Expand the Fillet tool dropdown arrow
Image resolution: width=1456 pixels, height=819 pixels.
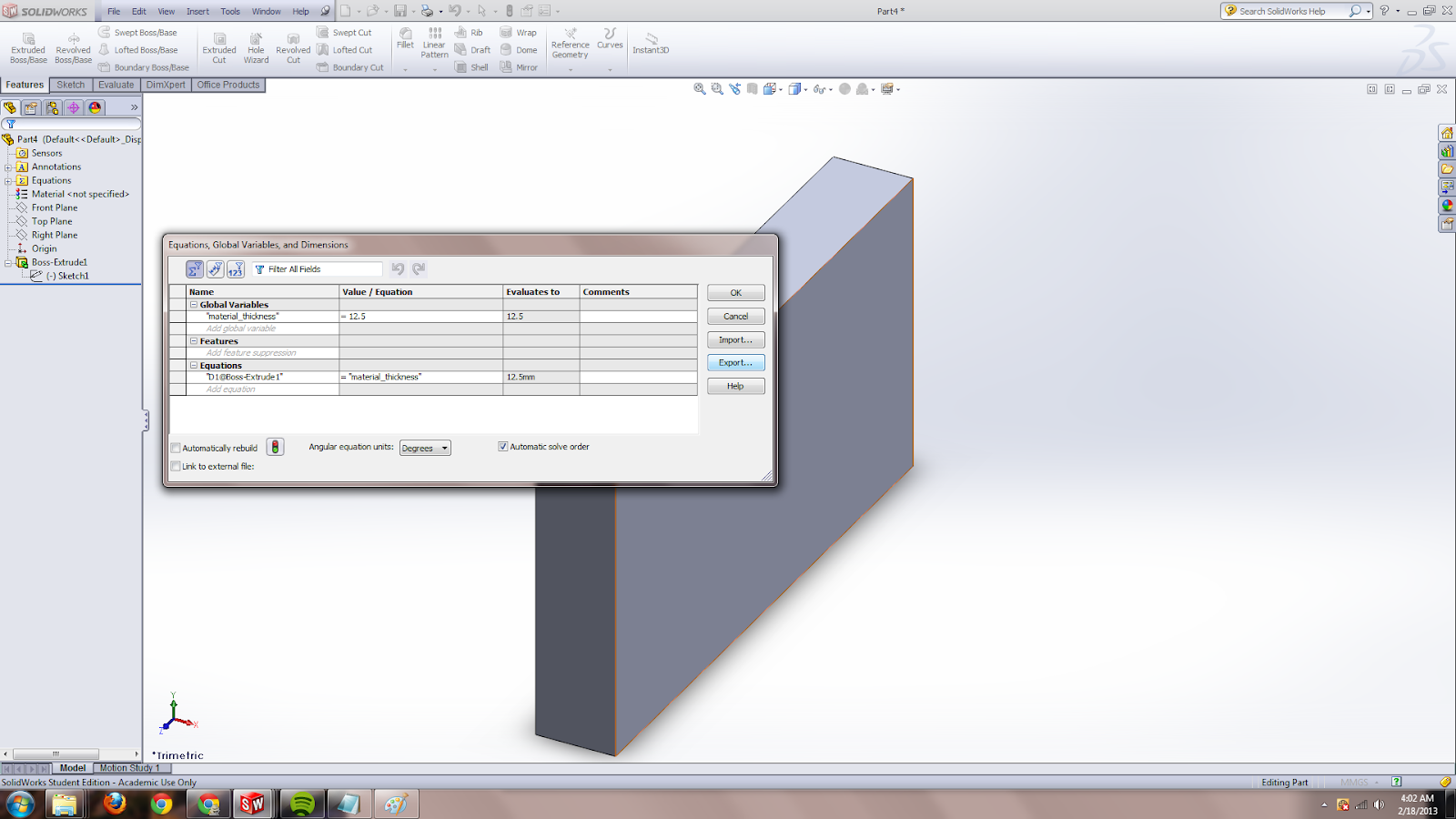click(405, 69)
